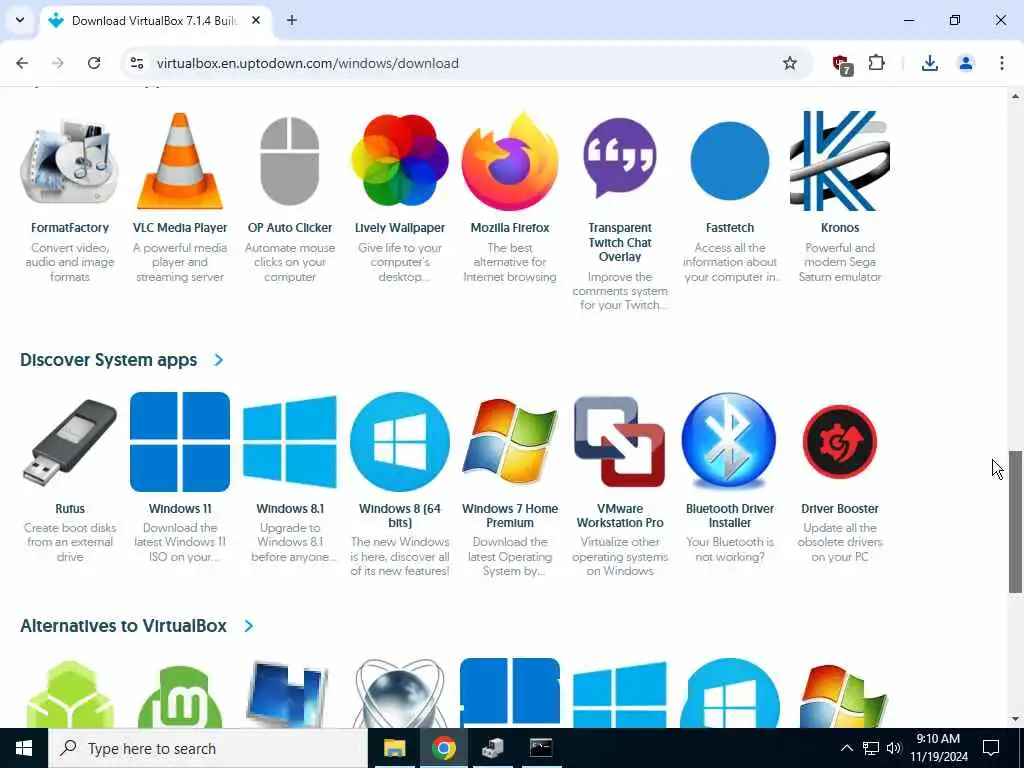Click the Mozilla Firefox title link

(x=510, y=228)
